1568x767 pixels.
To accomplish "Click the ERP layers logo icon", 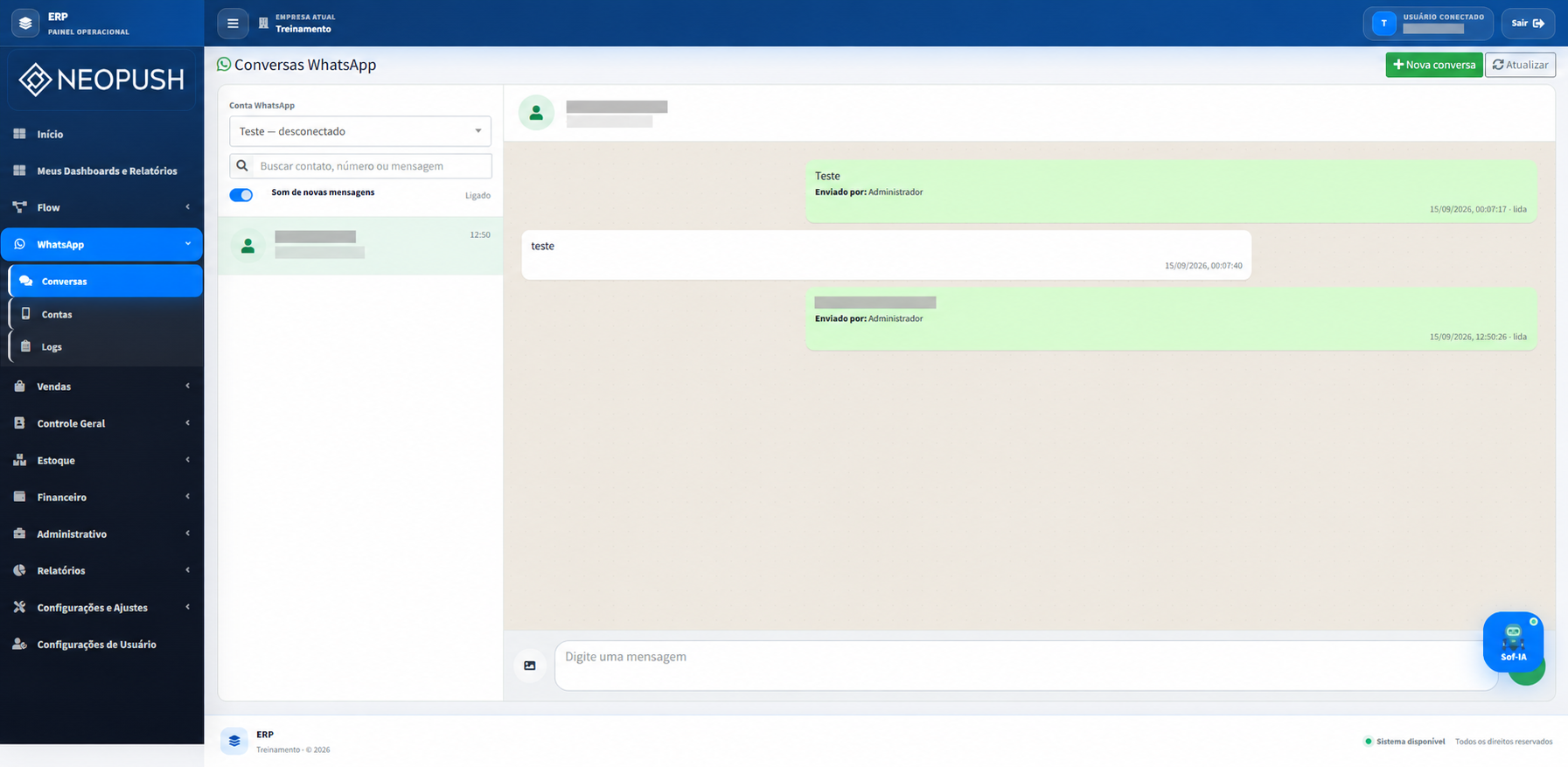I will click(x=25, y=24).
